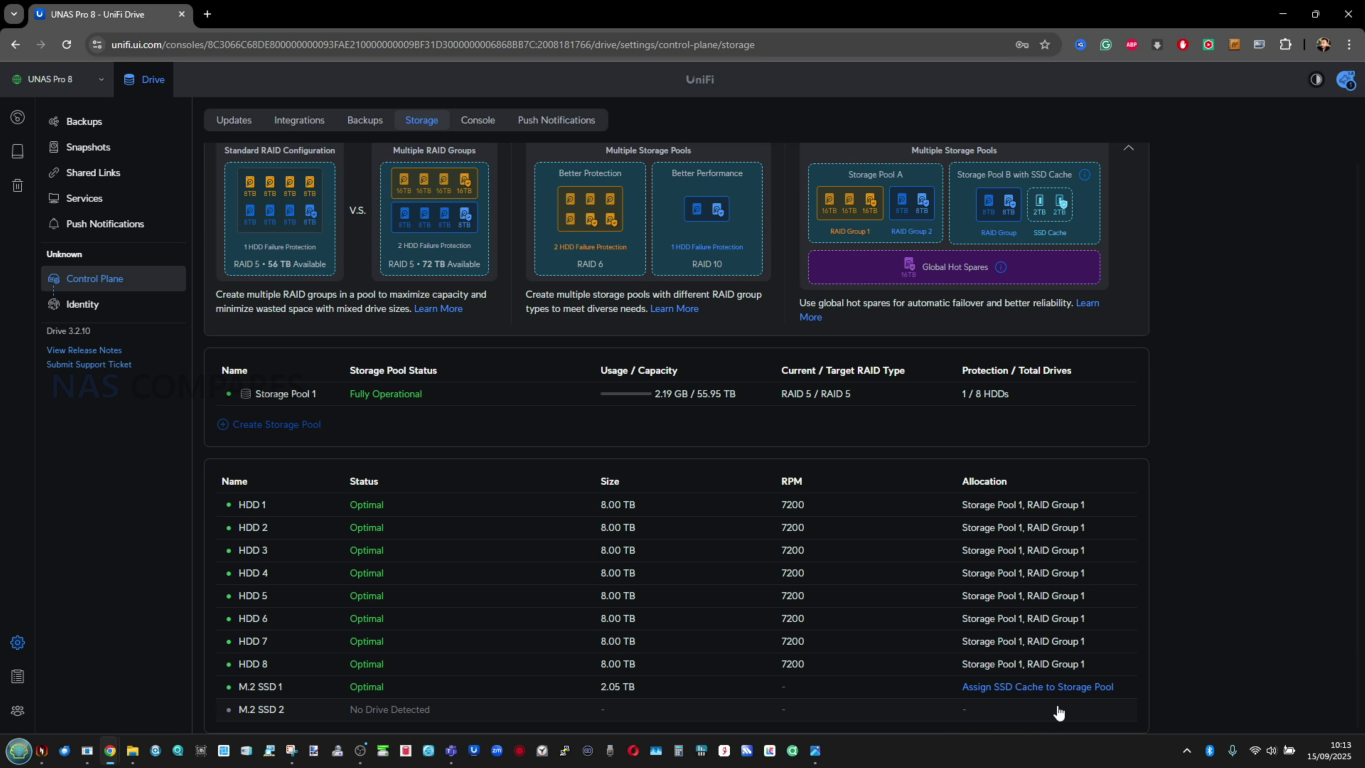Open the Console tab

point(478,120)
